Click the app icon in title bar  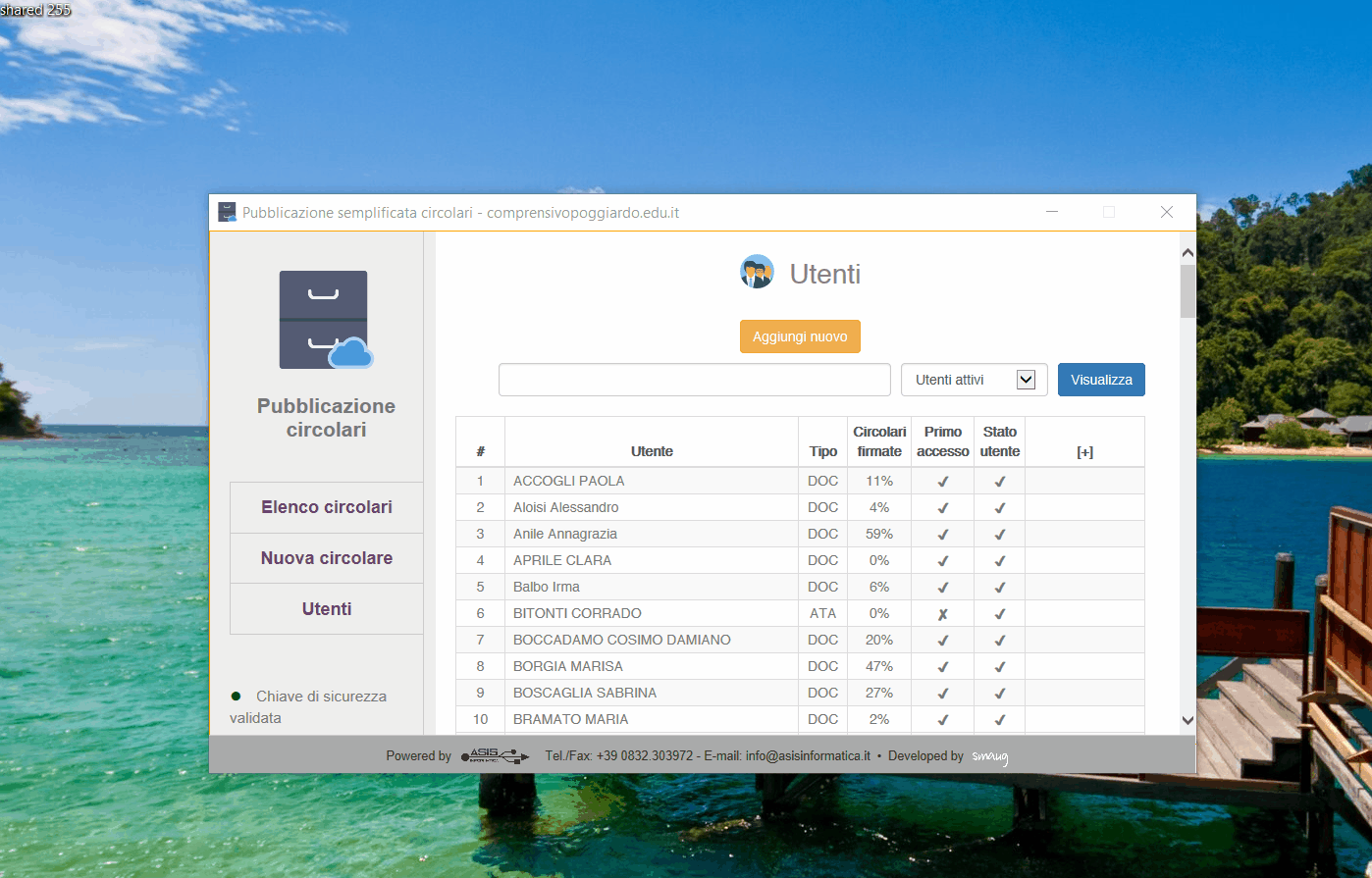pos(227,212)
